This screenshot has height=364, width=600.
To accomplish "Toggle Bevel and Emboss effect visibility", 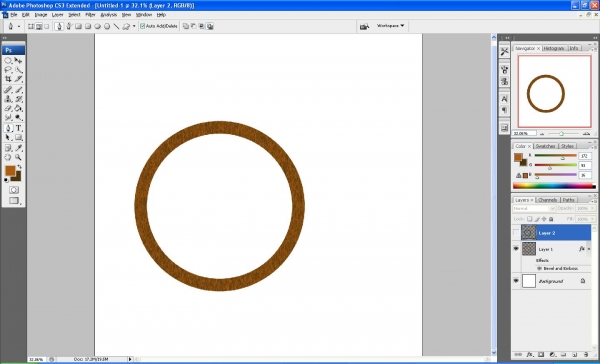I will 540,269.
